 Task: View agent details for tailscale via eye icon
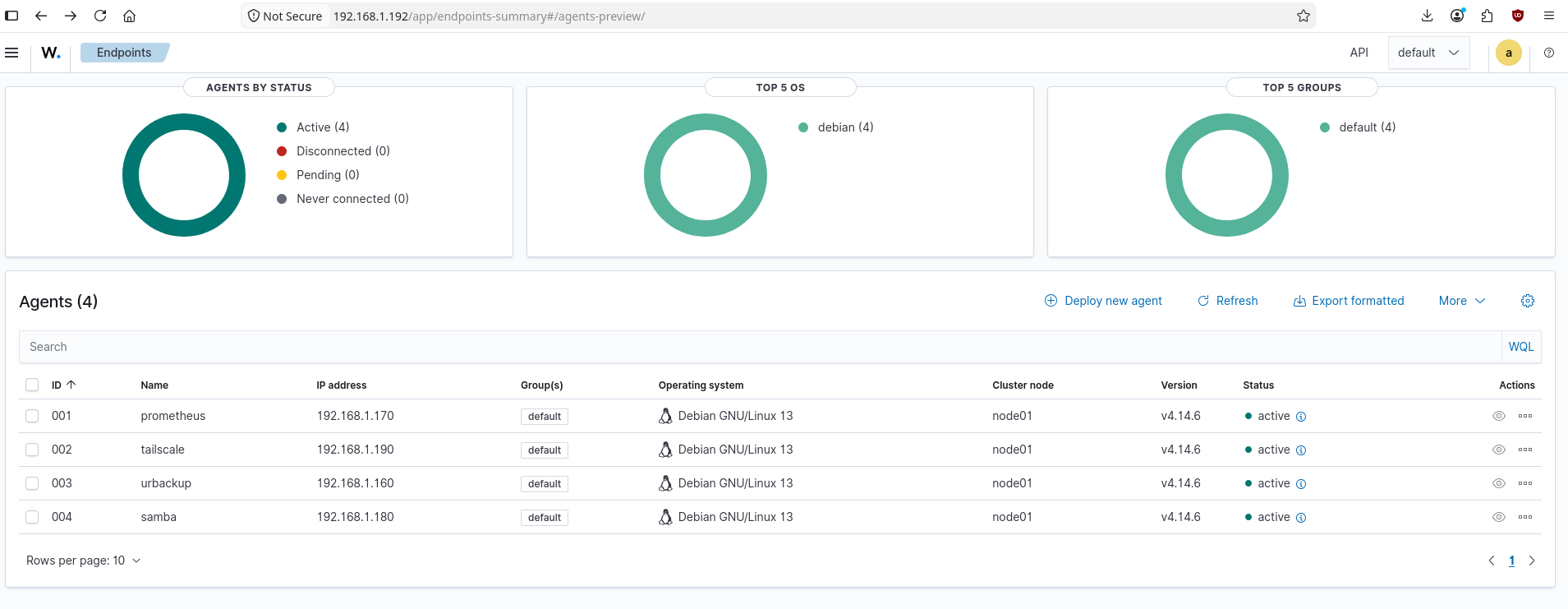[x=1499, y=450]
